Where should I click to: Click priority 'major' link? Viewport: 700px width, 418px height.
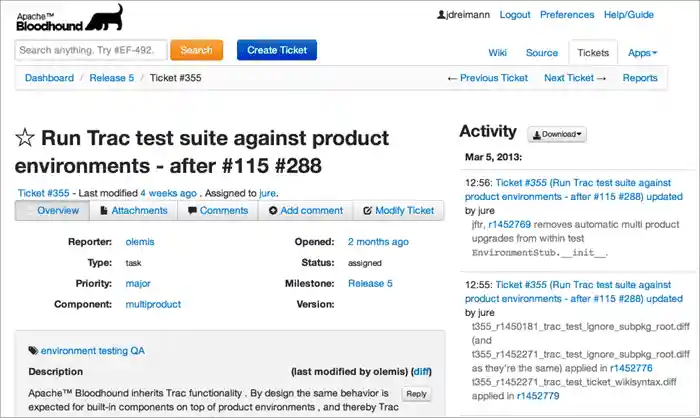pyautogui.click(x=138, y=283)
